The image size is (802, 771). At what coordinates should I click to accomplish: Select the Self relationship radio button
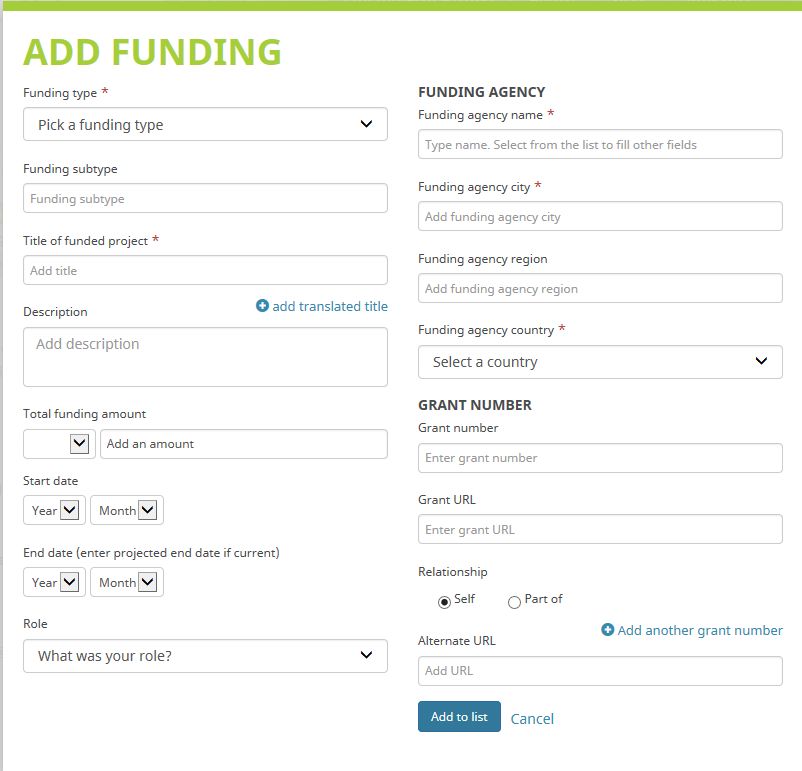pyautogui.click(x=444, y=601)
